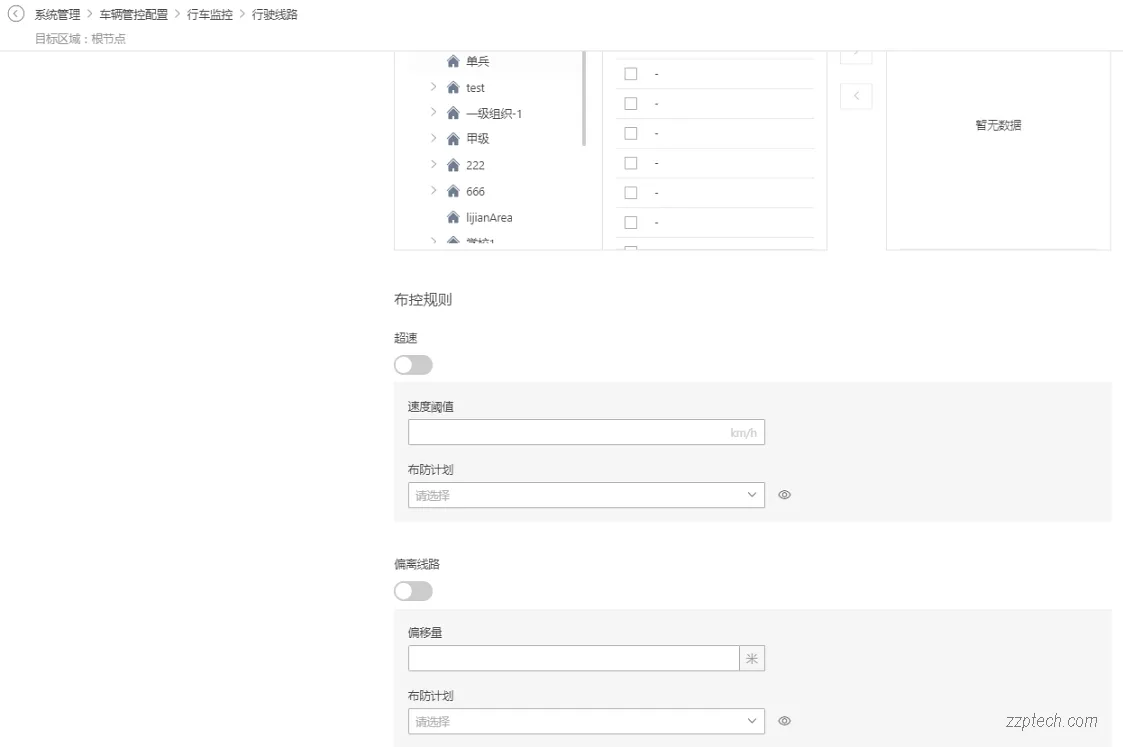
Task: Open the 布防计划 dropdown under 偏离线路
Action: tap(586, 721)
